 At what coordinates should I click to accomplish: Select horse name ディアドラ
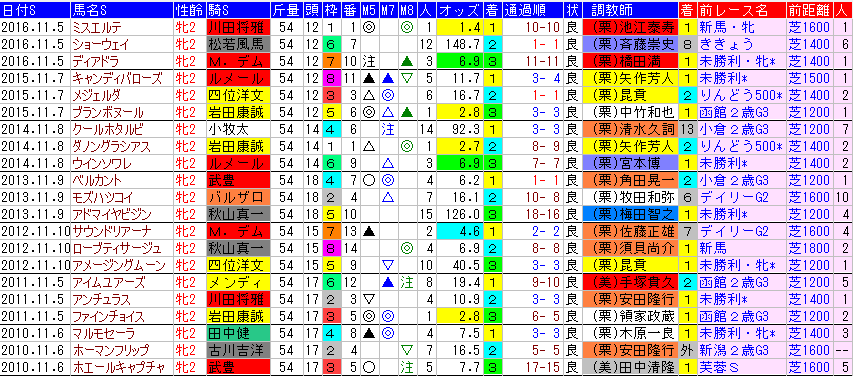click(x=95, y=61)
